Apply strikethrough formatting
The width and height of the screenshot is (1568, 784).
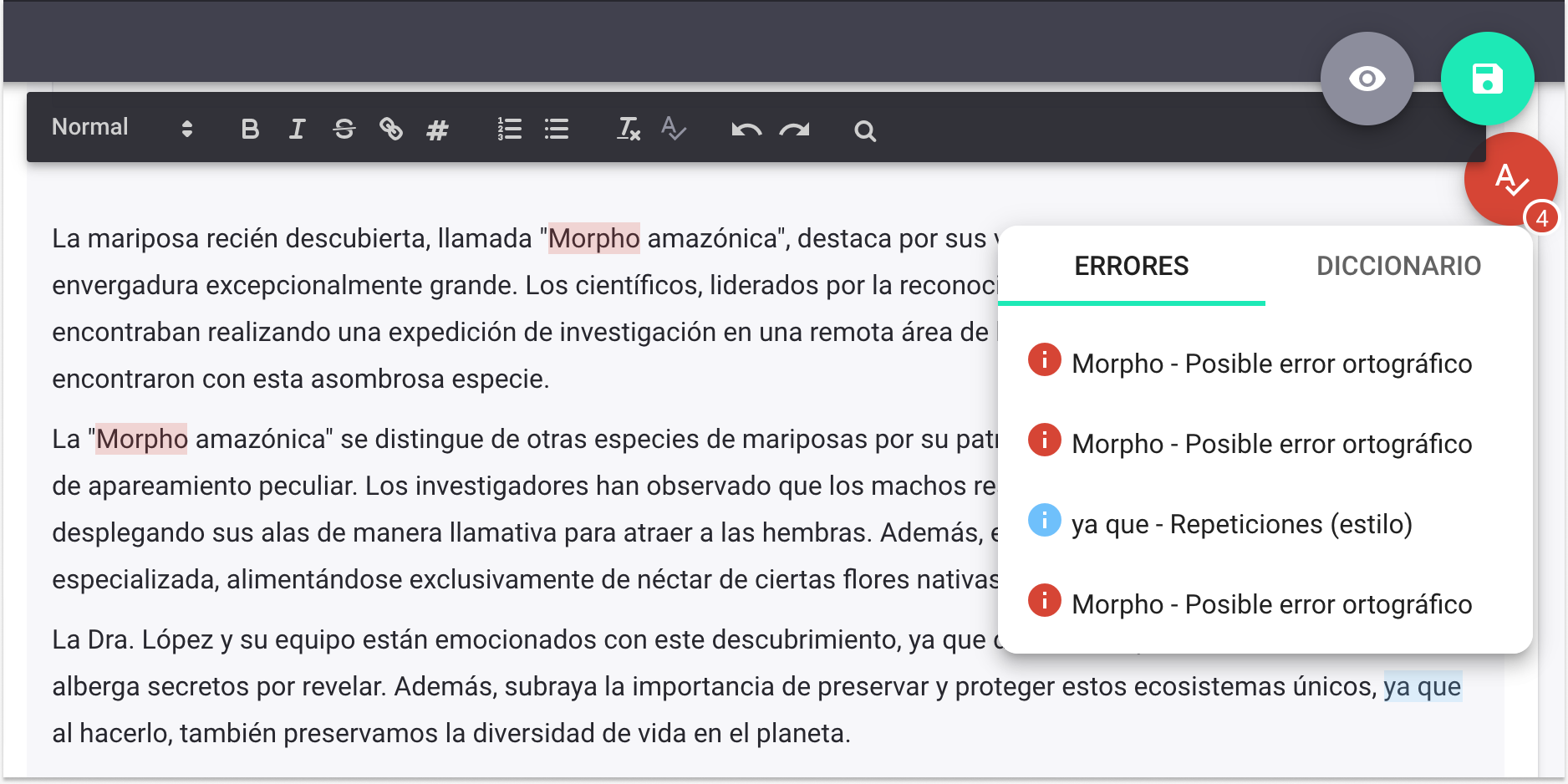(x=344, y=130)
